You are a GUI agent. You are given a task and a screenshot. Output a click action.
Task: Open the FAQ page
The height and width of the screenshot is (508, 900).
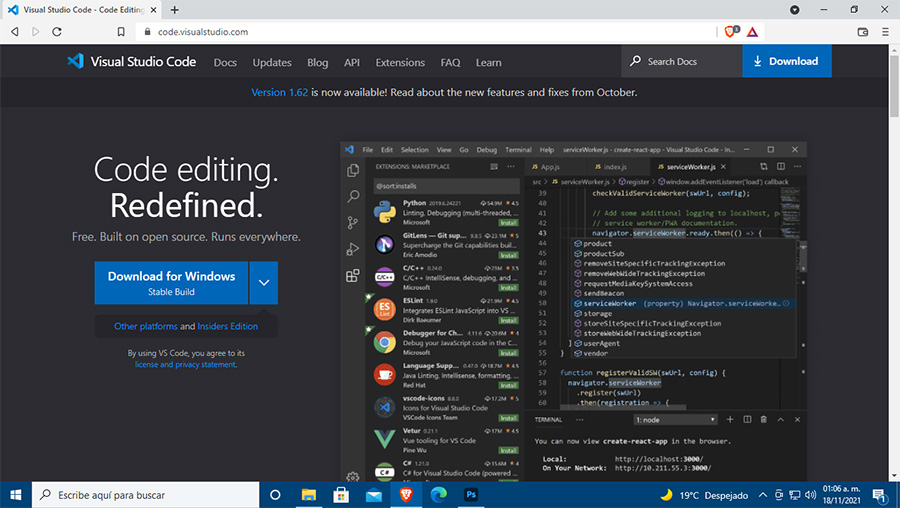point(450,63)
